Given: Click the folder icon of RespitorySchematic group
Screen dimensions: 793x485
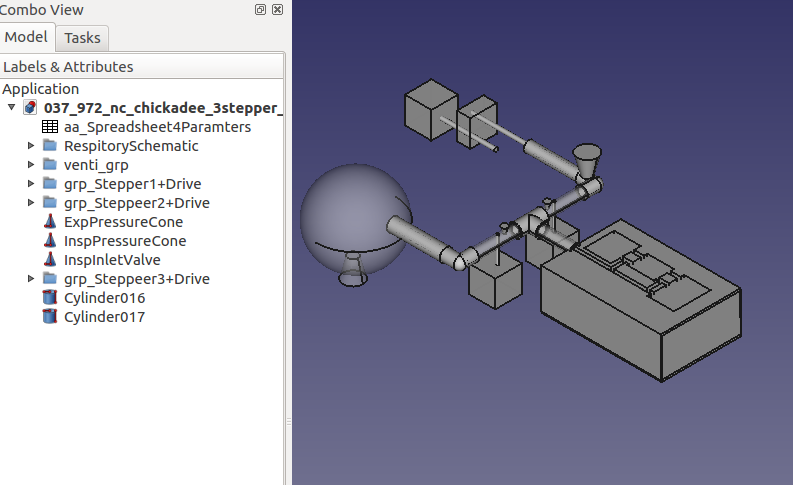Looking at the screenshot, I should pos(50,146).
